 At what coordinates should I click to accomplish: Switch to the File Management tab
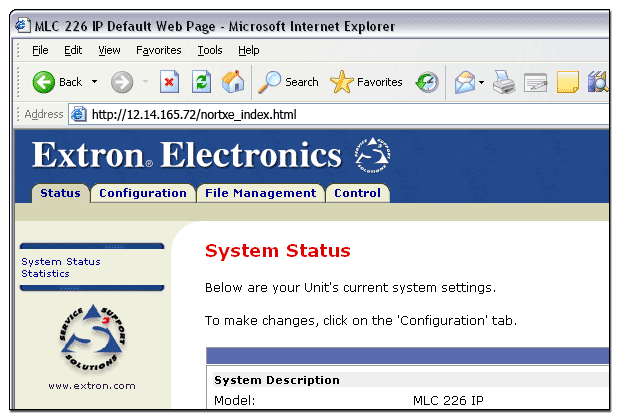(x=260, y=193)
